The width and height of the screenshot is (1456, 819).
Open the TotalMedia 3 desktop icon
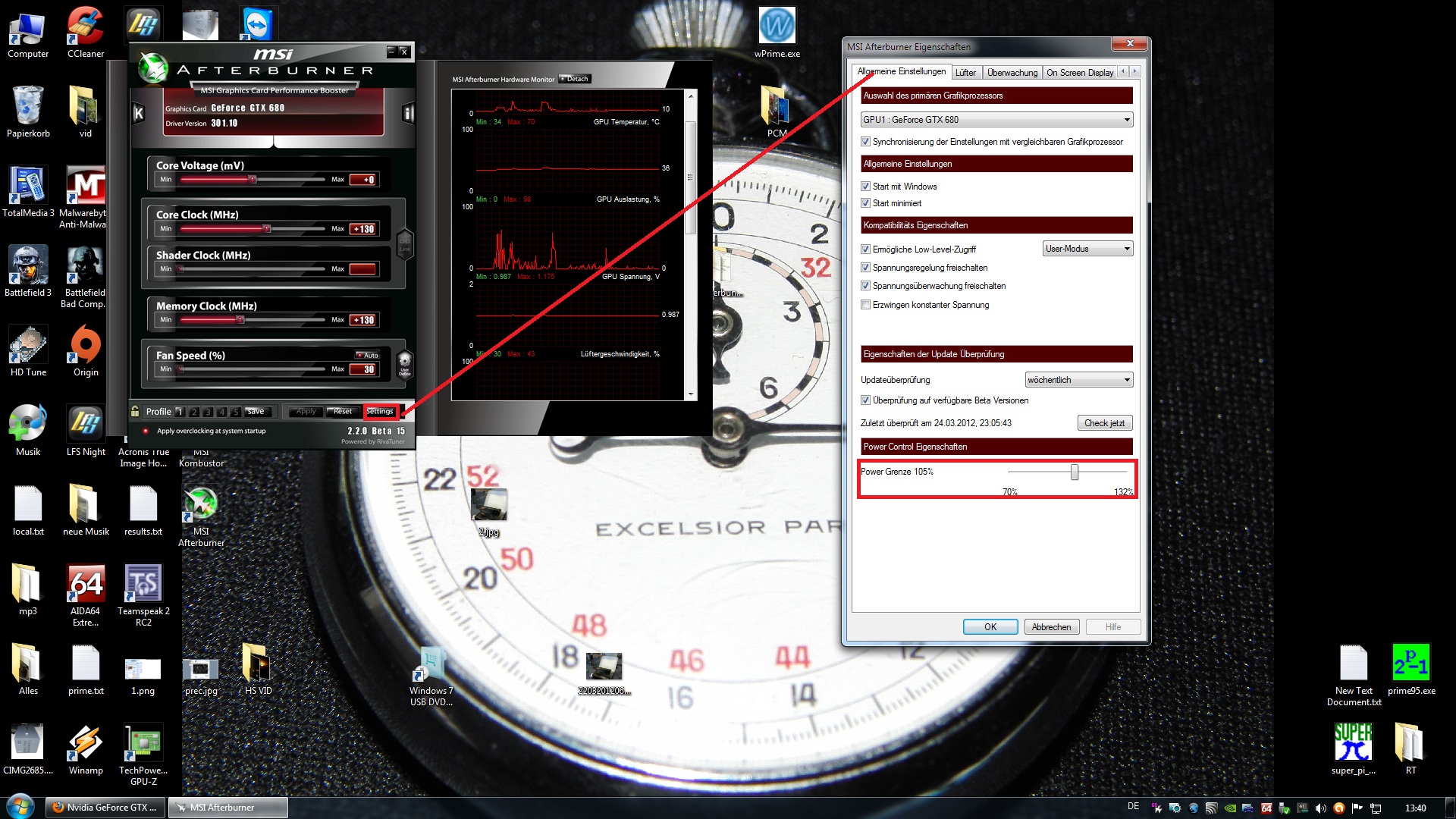(28, 192)
